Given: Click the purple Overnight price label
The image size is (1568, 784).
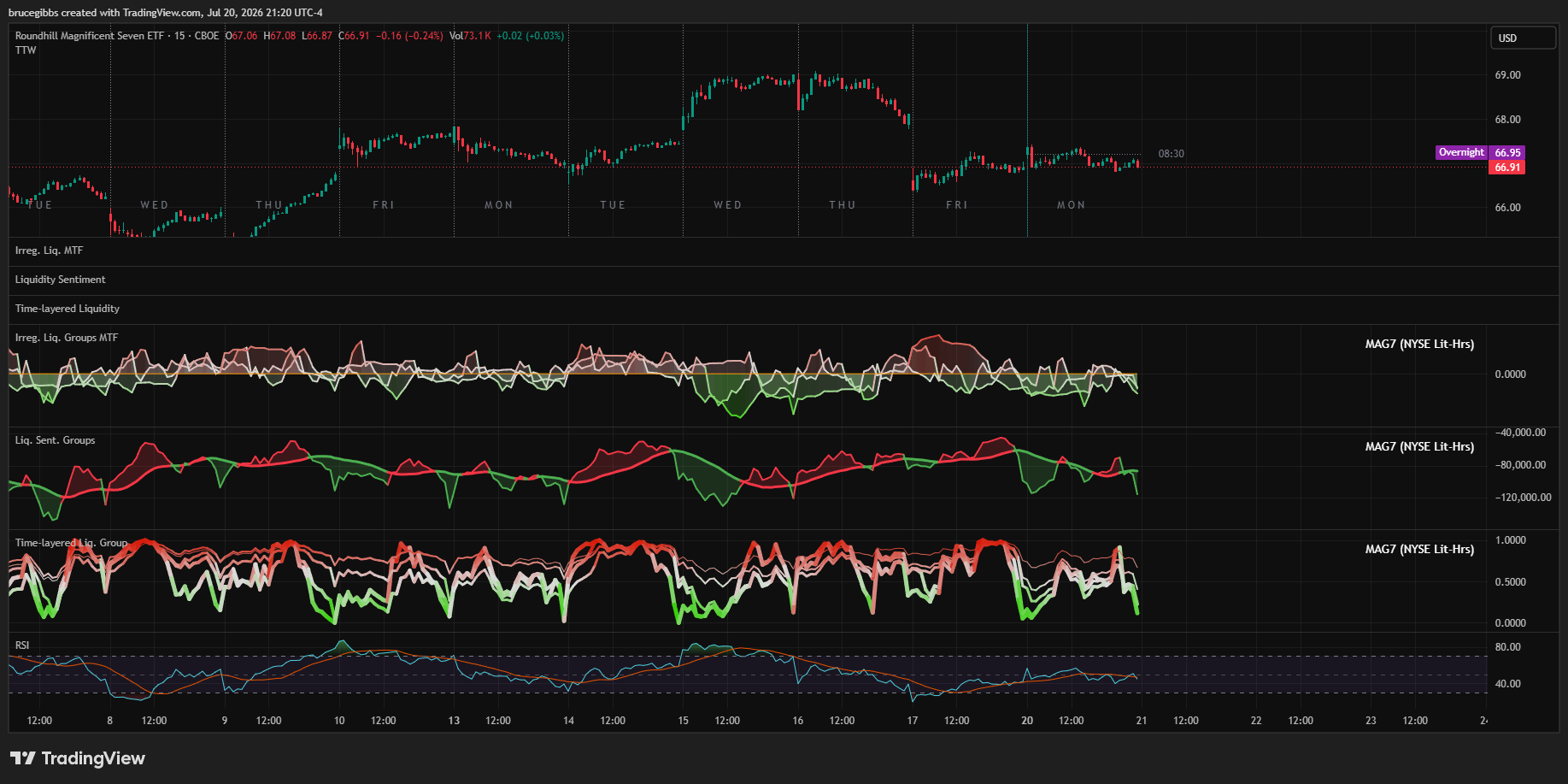Looking at the screenshot, I should point(1461,152).
